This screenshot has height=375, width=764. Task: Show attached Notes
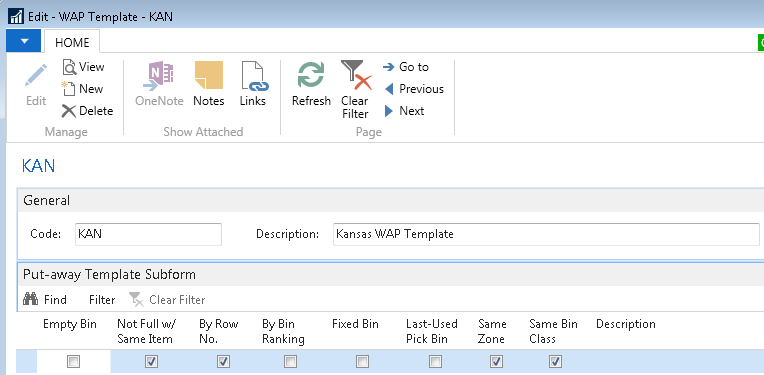pyautogui.click(x=209, y=84)
